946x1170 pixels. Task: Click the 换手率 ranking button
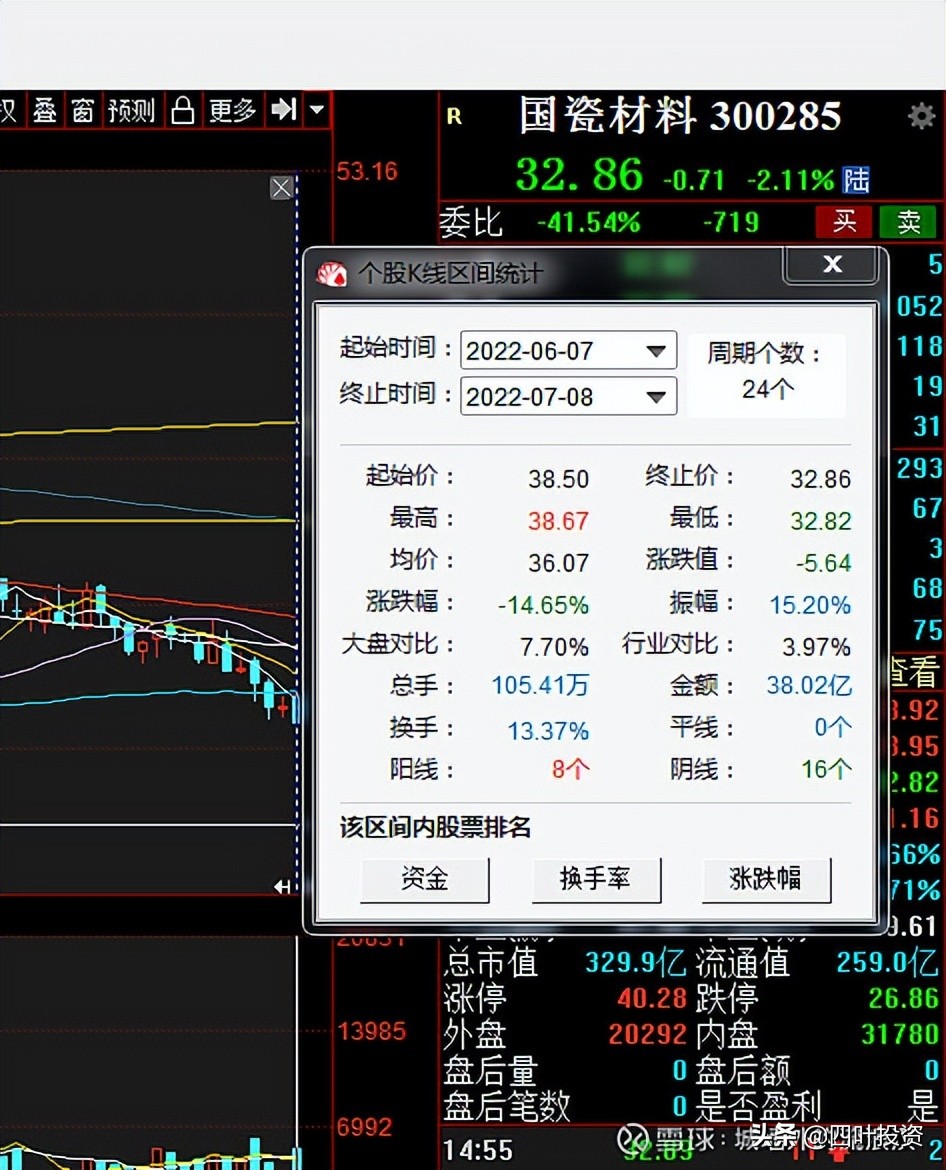click(595, 879)
